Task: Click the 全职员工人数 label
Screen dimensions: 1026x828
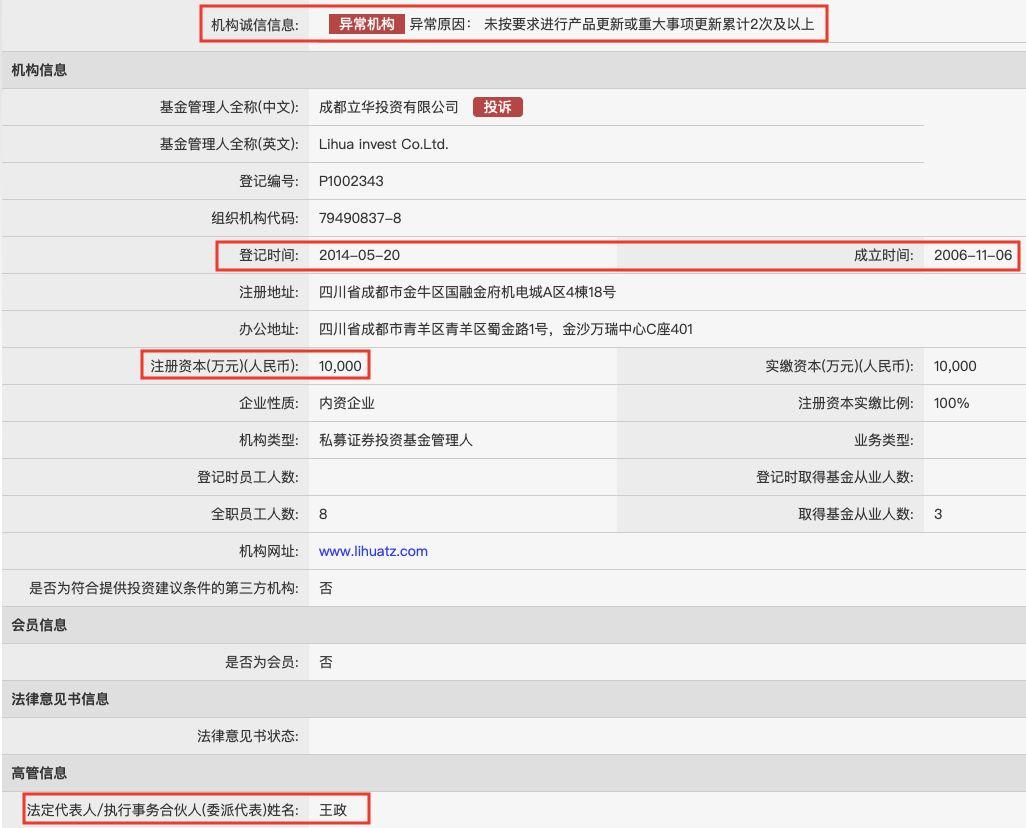Action: [255, 514]
